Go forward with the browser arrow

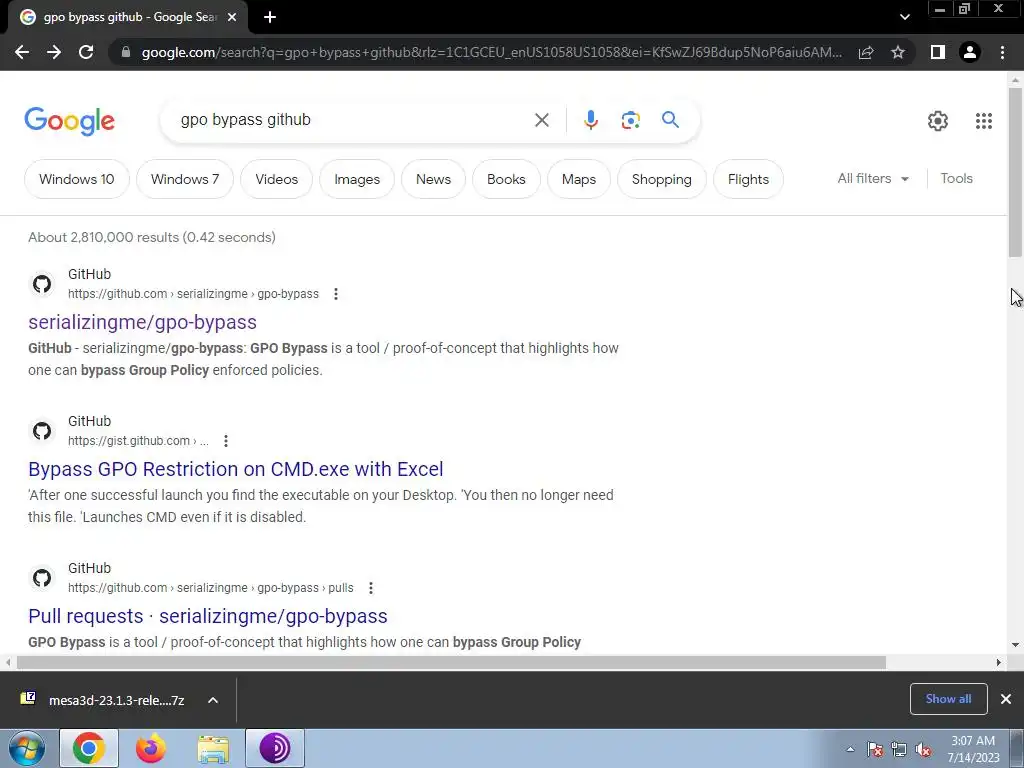(x=54, y=52)
